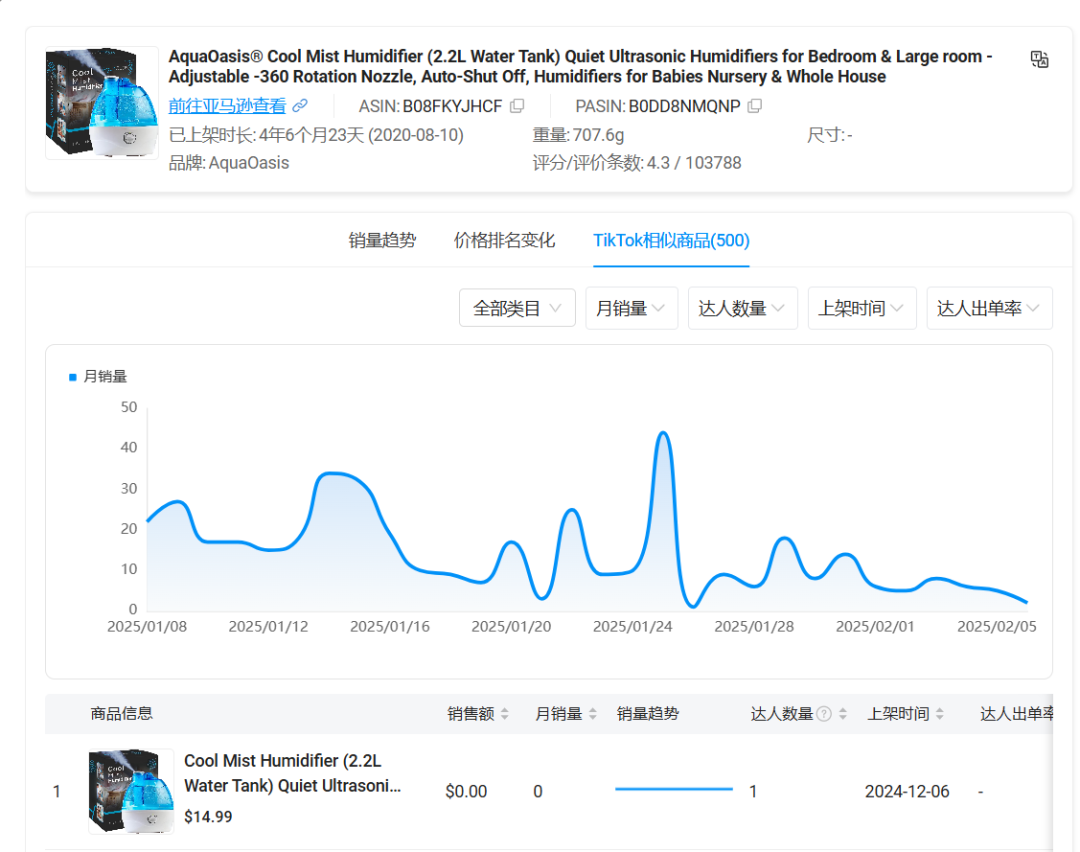This screenshot has width=1080, height=852.
Task: Switch to the 销量趋势 tab
Action: tap(382, 240)
